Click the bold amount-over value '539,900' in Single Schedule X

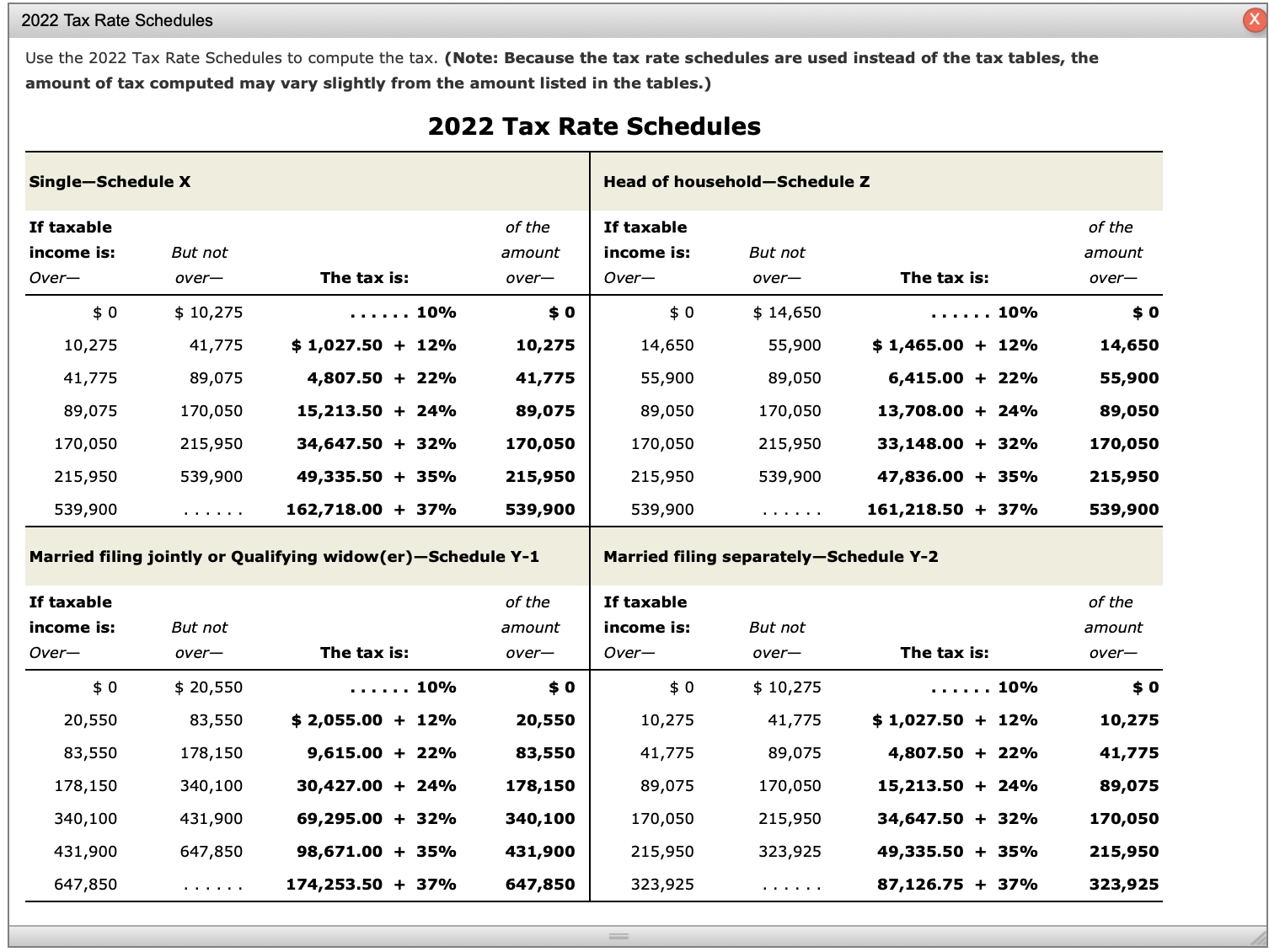pos(540,510)
